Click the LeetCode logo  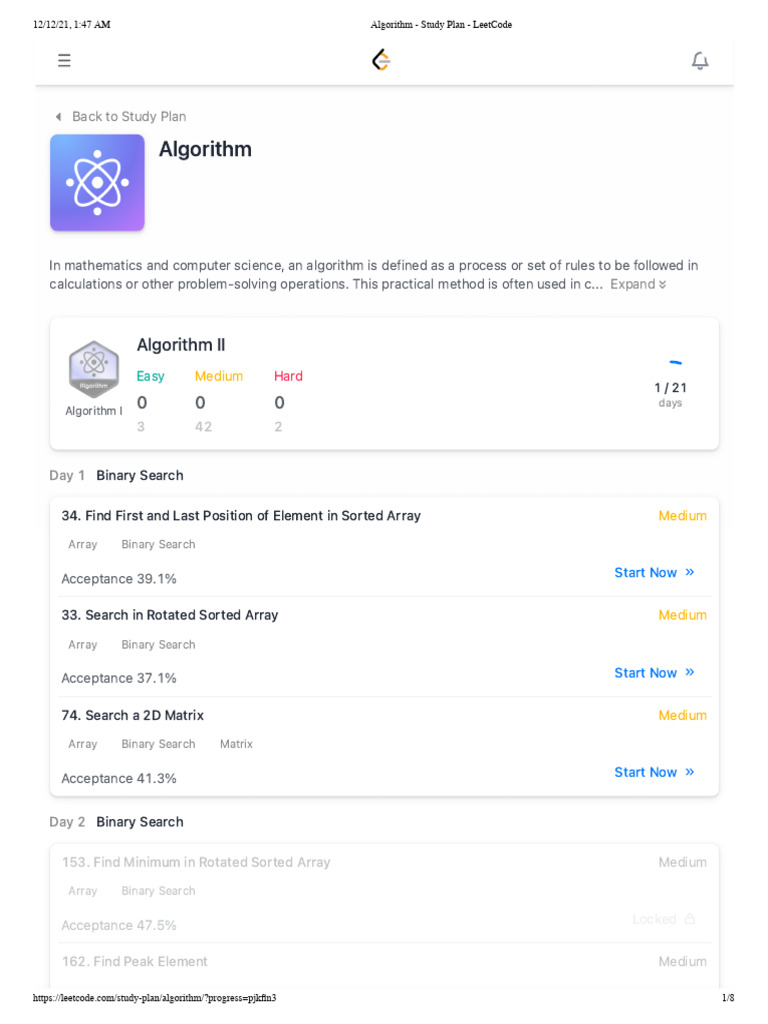pyautogui.click(x=381, y=60)
